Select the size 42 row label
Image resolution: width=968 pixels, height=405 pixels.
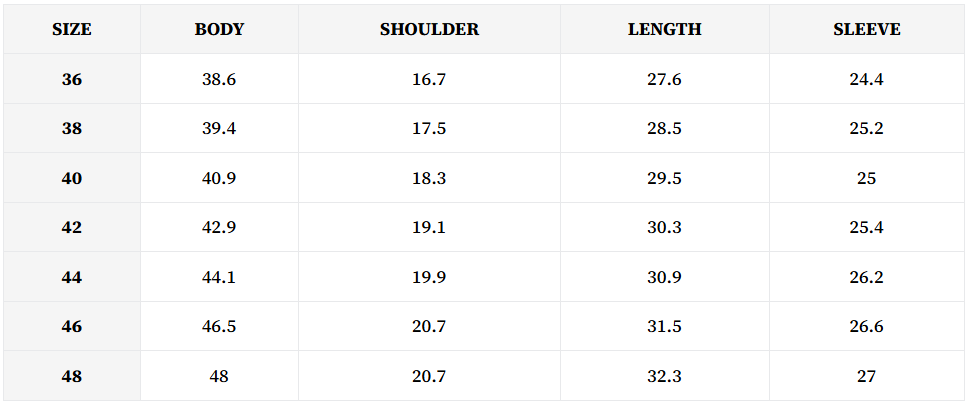72,228
